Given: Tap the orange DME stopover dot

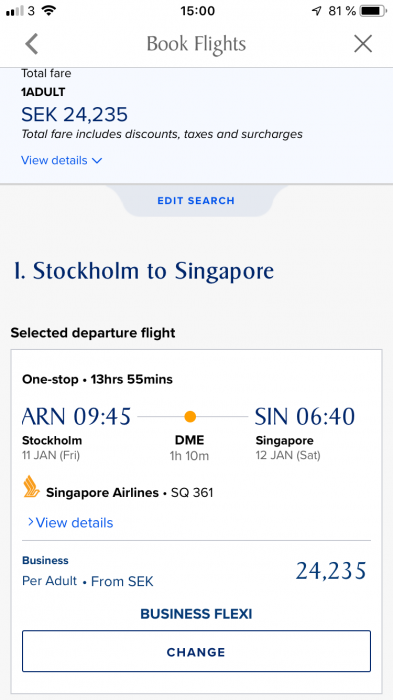Looking at the screenshot, I should click(x=190, y=417).
